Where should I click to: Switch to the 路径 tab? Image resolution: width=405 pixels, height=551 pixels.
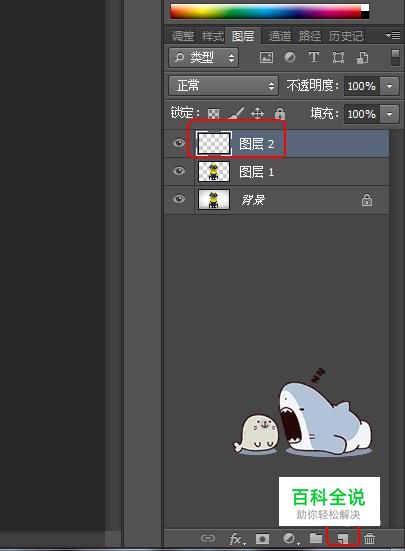(310, 36)
